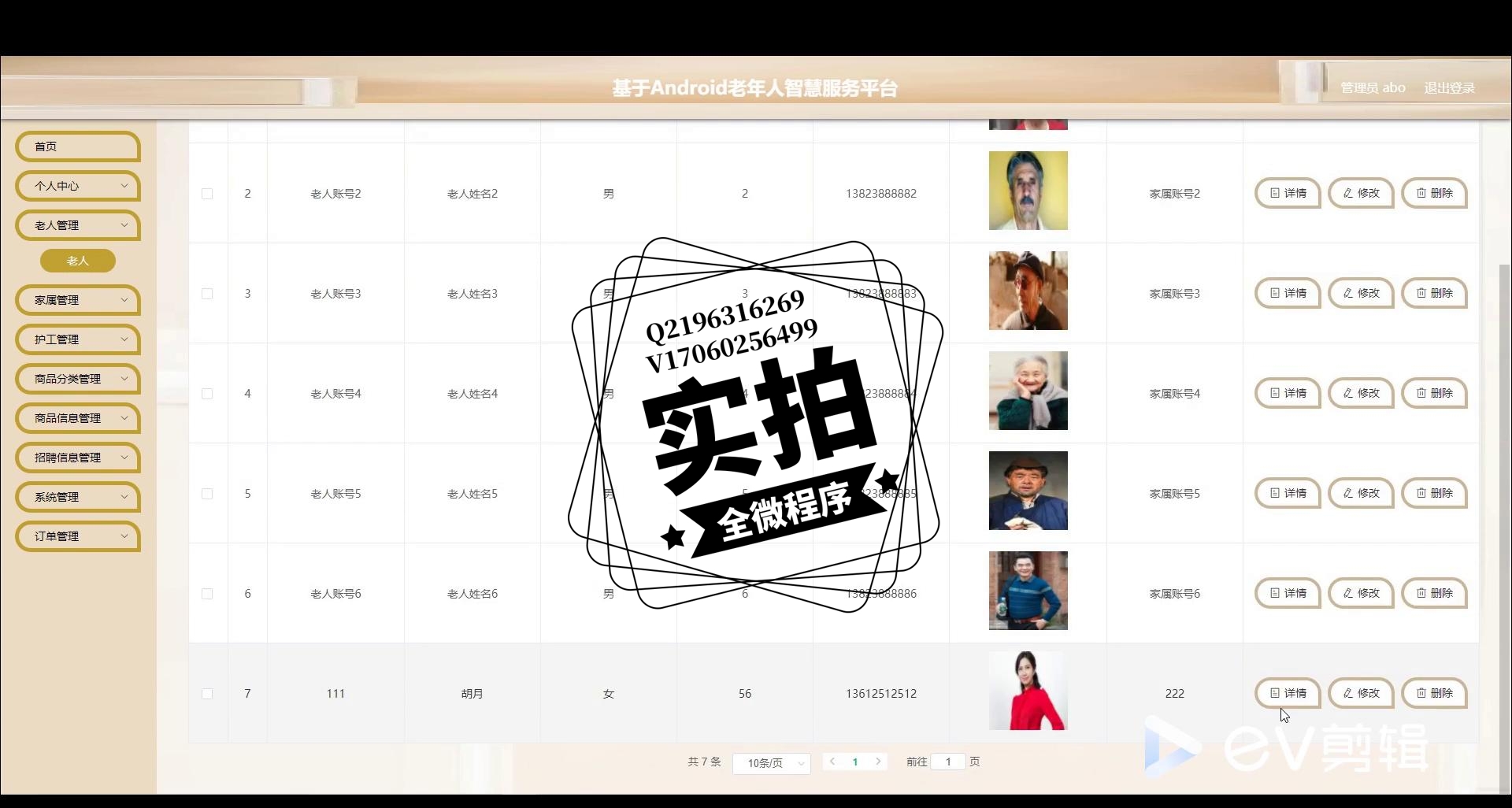Open photo thumbnail of 老人姓名4
The width and height of the screenshot is (1512, 808).
click(1028, 391)
